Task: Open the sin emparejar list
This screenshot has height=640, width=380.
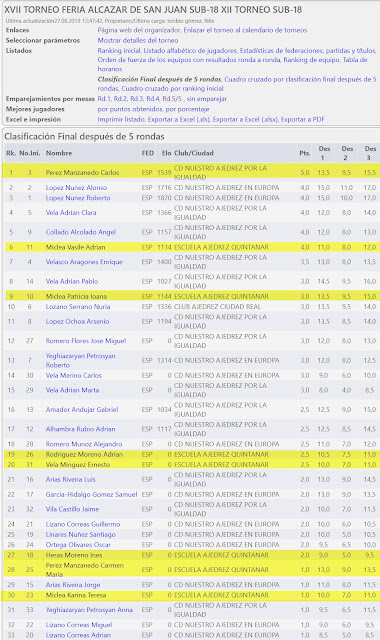Action: 207,99
